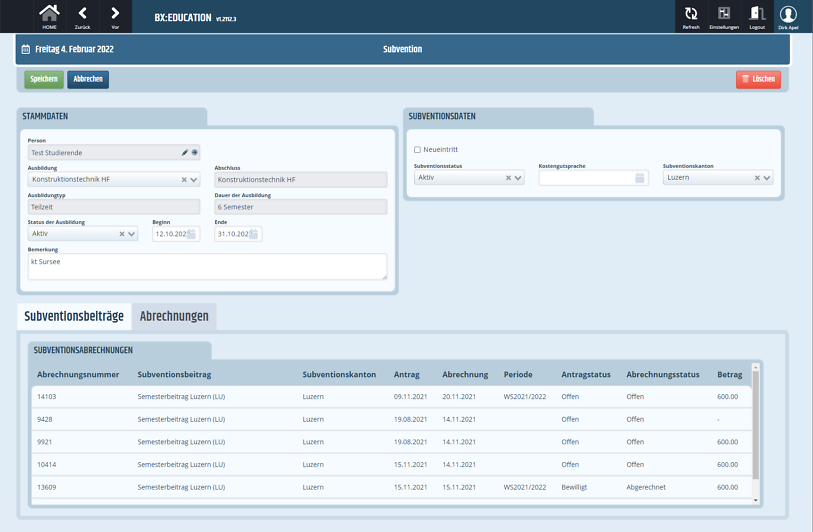
Task: Expand the Ausbildung dropdown arrow
Action: tap(194, 180)
